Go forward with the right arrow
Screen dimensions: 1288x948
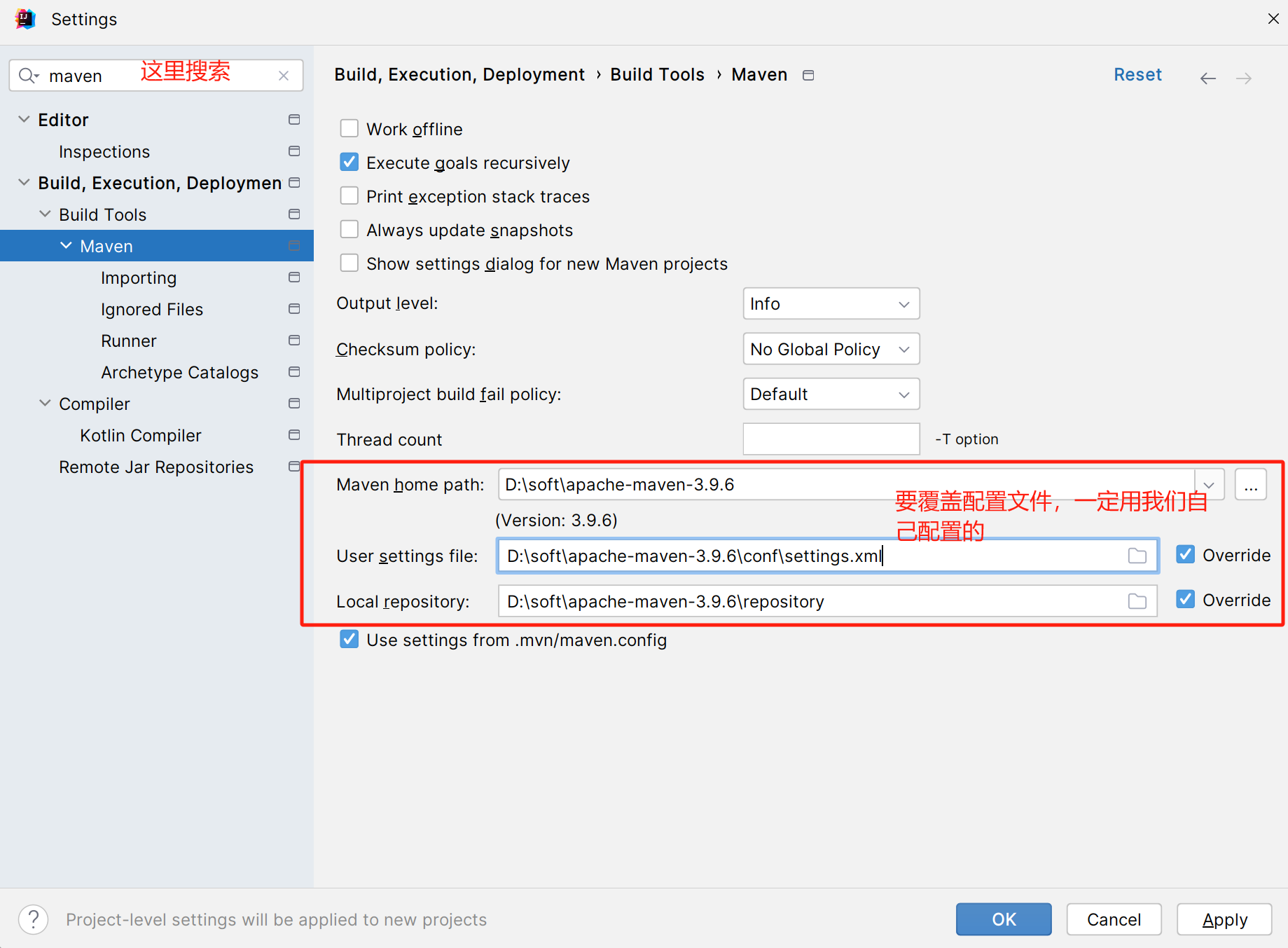(1244, 78)
